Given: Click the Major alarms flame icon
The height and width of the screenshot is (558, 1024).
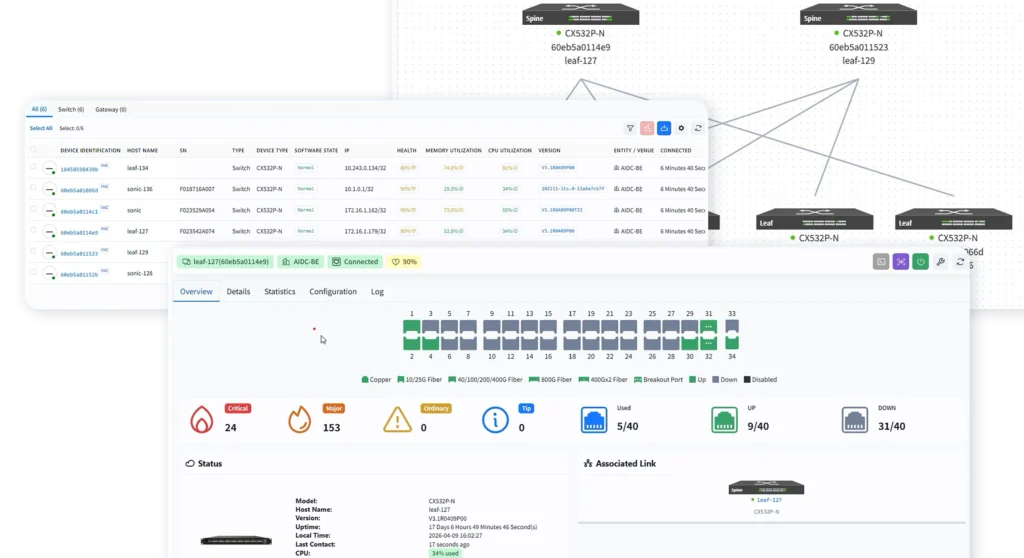Looking at the screenshot, I should pyautogui.click(x=300, y=419).
